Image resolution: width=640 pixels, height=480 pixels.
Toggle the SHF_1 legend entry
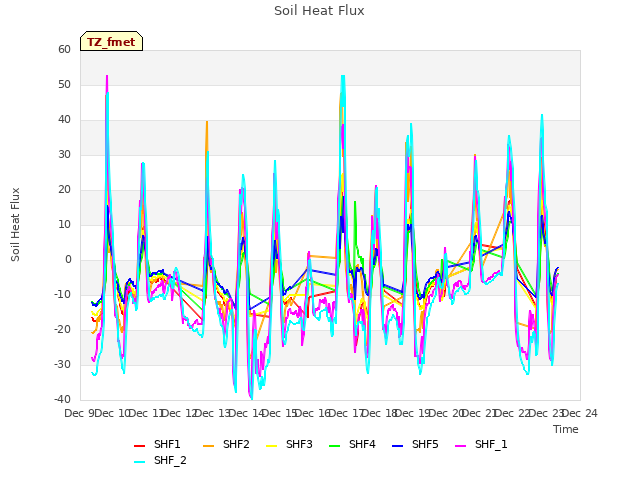point(481,444)
